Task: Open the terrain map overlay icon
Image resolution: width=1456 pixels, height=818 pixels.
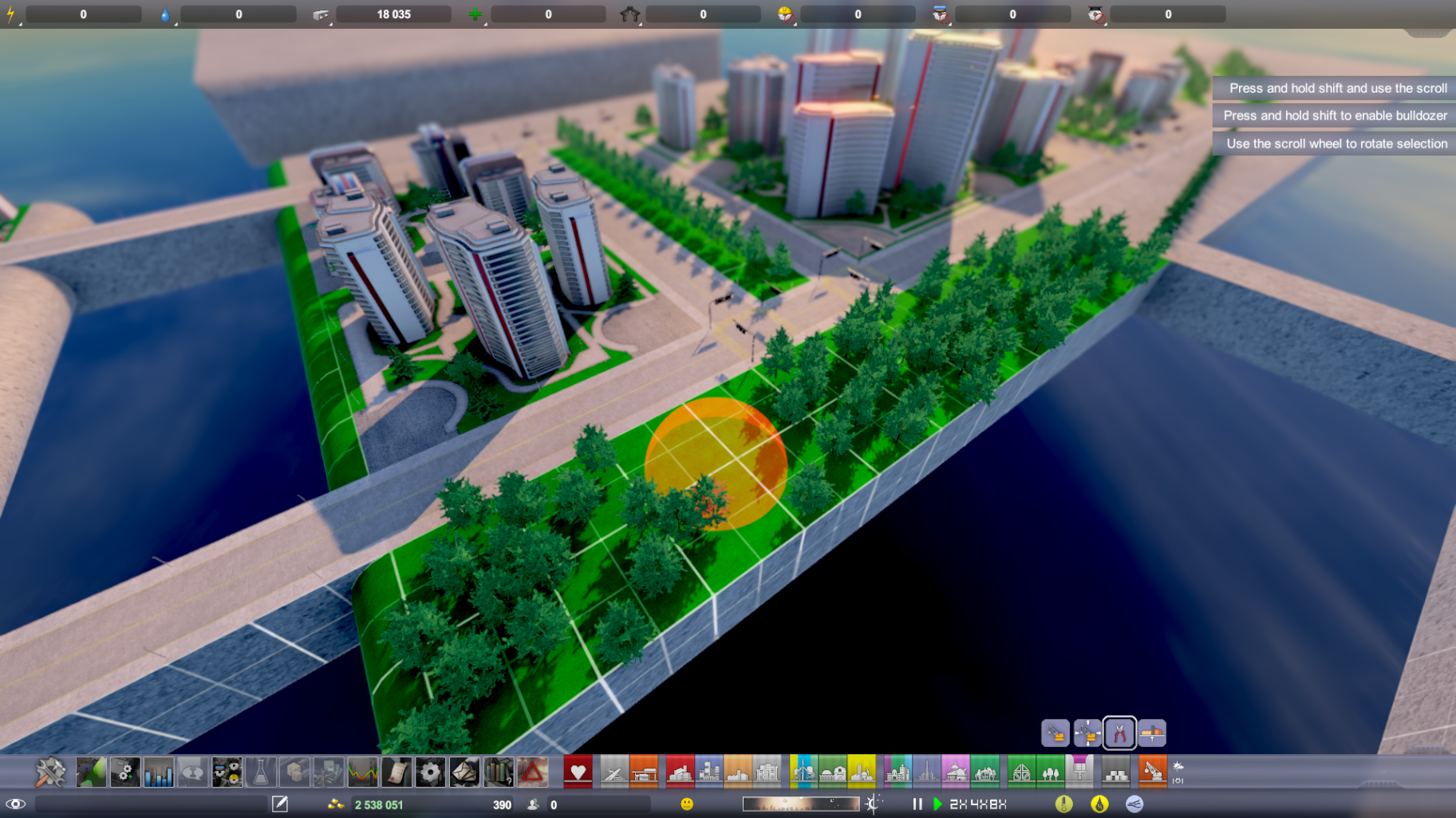Action: point(91,772)
